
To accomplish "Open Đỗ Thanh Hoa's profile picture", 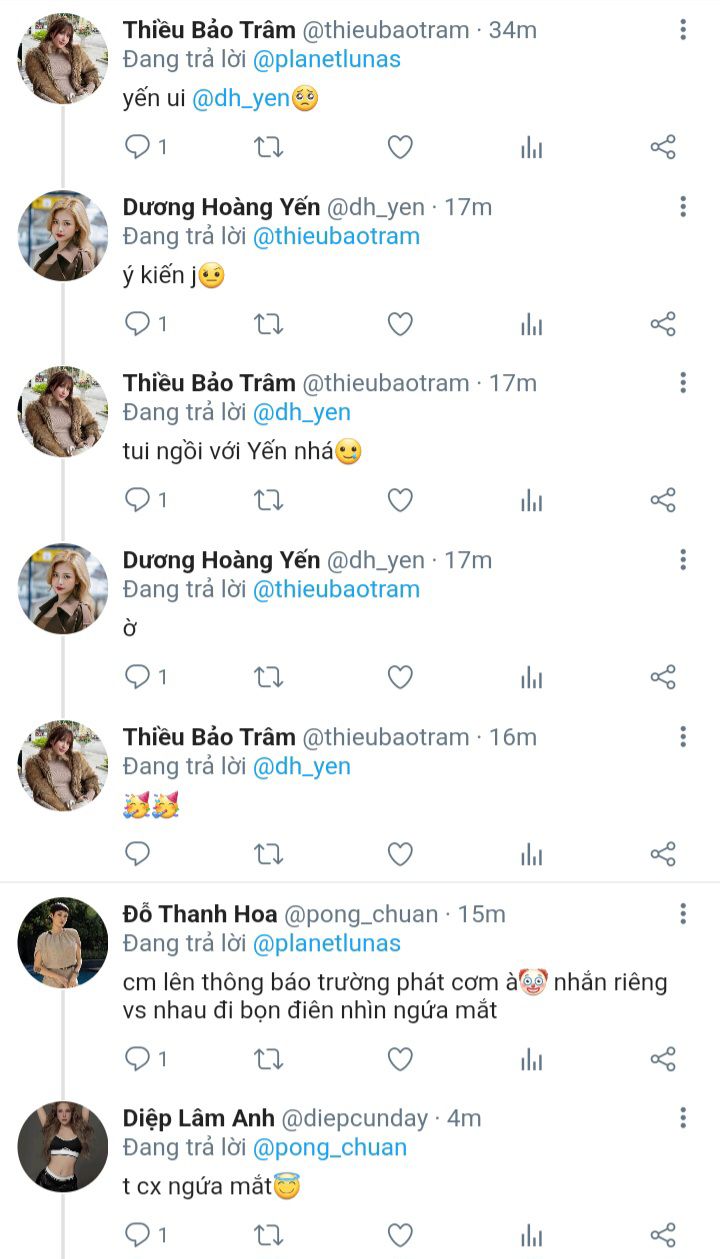I will 62,942.
